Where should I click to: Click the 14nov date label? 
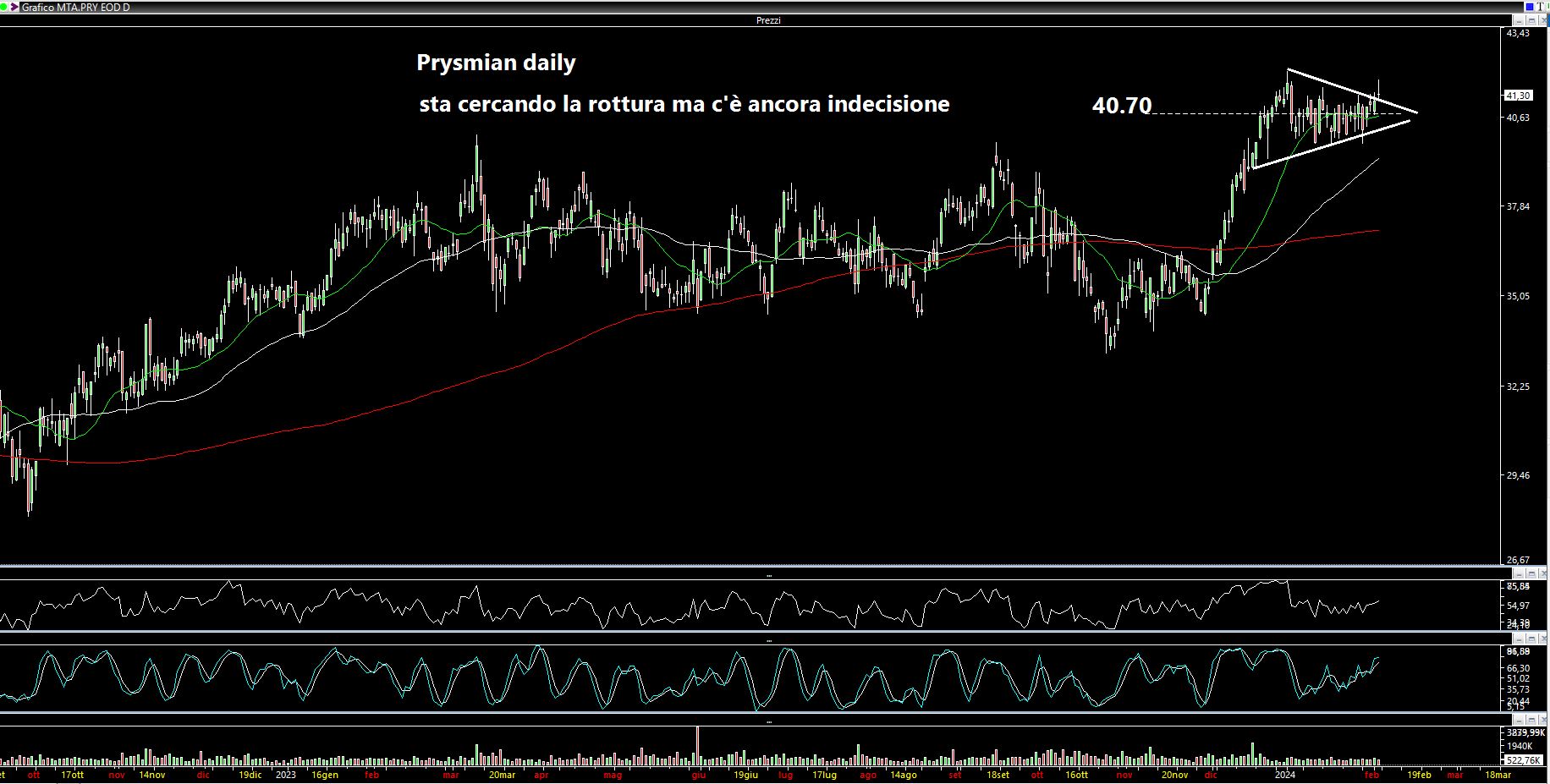[x=152, y=775]
